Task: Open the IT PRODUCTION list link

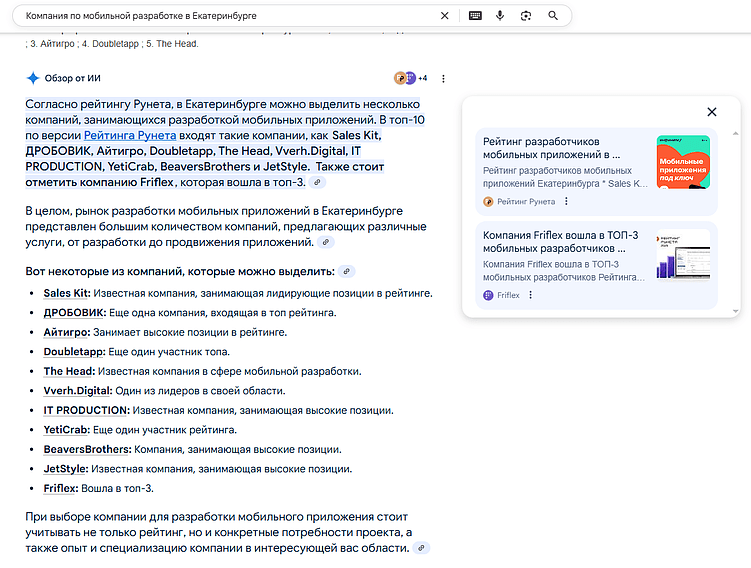Action: pyautogui.click(x=86, y=410)
